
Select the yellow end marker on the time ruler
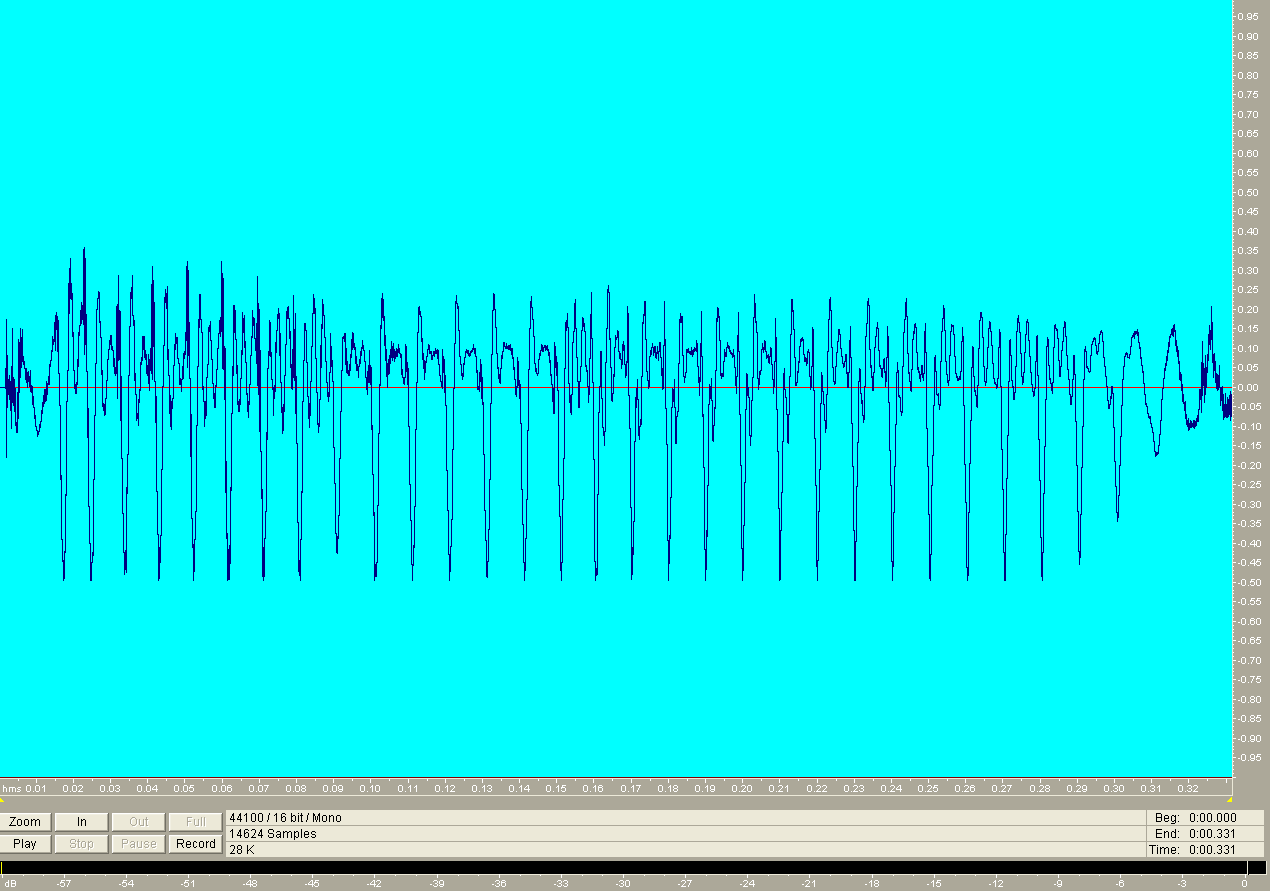click(x=1229, y=799)
